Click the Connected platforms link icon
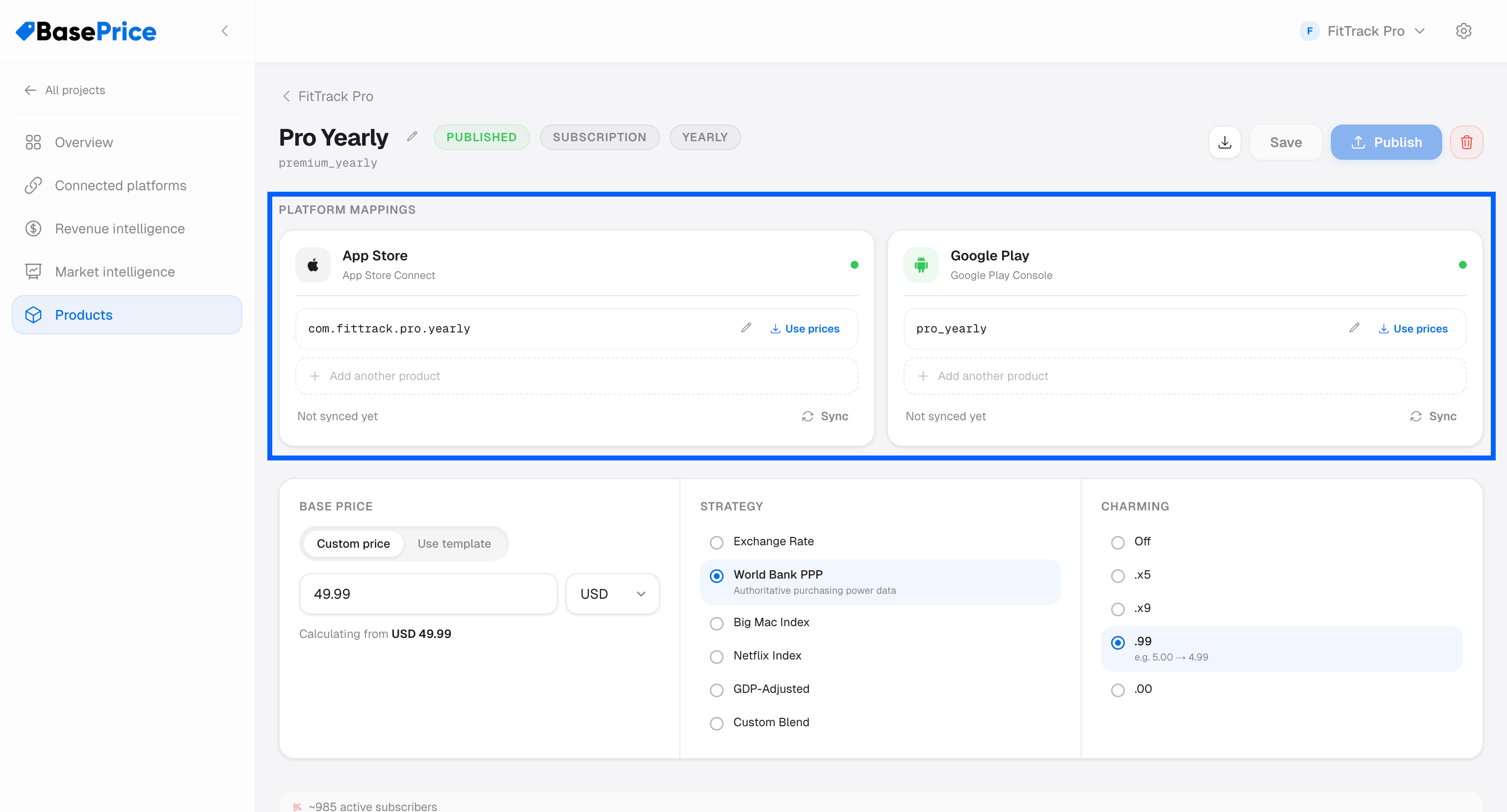 point(33,185)
